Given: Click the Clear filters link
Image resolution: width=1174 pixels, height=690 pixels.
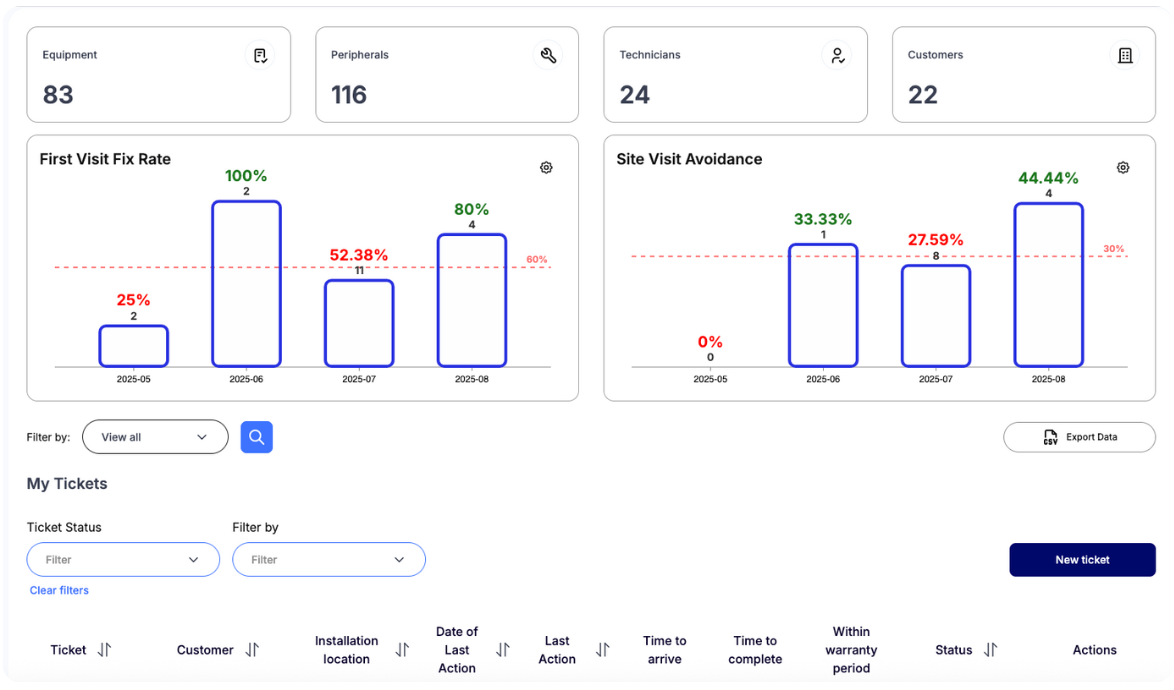Looking at the screenshot, I should (x=59, y=591).
